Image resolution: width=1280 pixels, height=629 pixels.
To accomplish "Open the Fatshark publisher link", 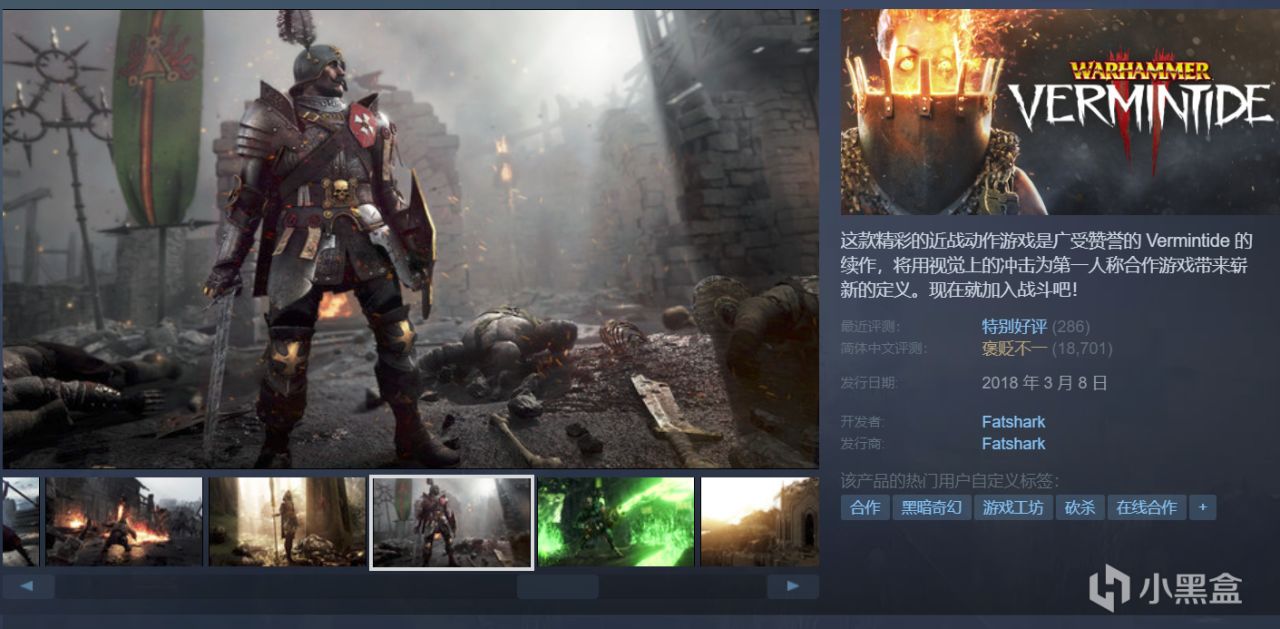I will coord(1013,444).
